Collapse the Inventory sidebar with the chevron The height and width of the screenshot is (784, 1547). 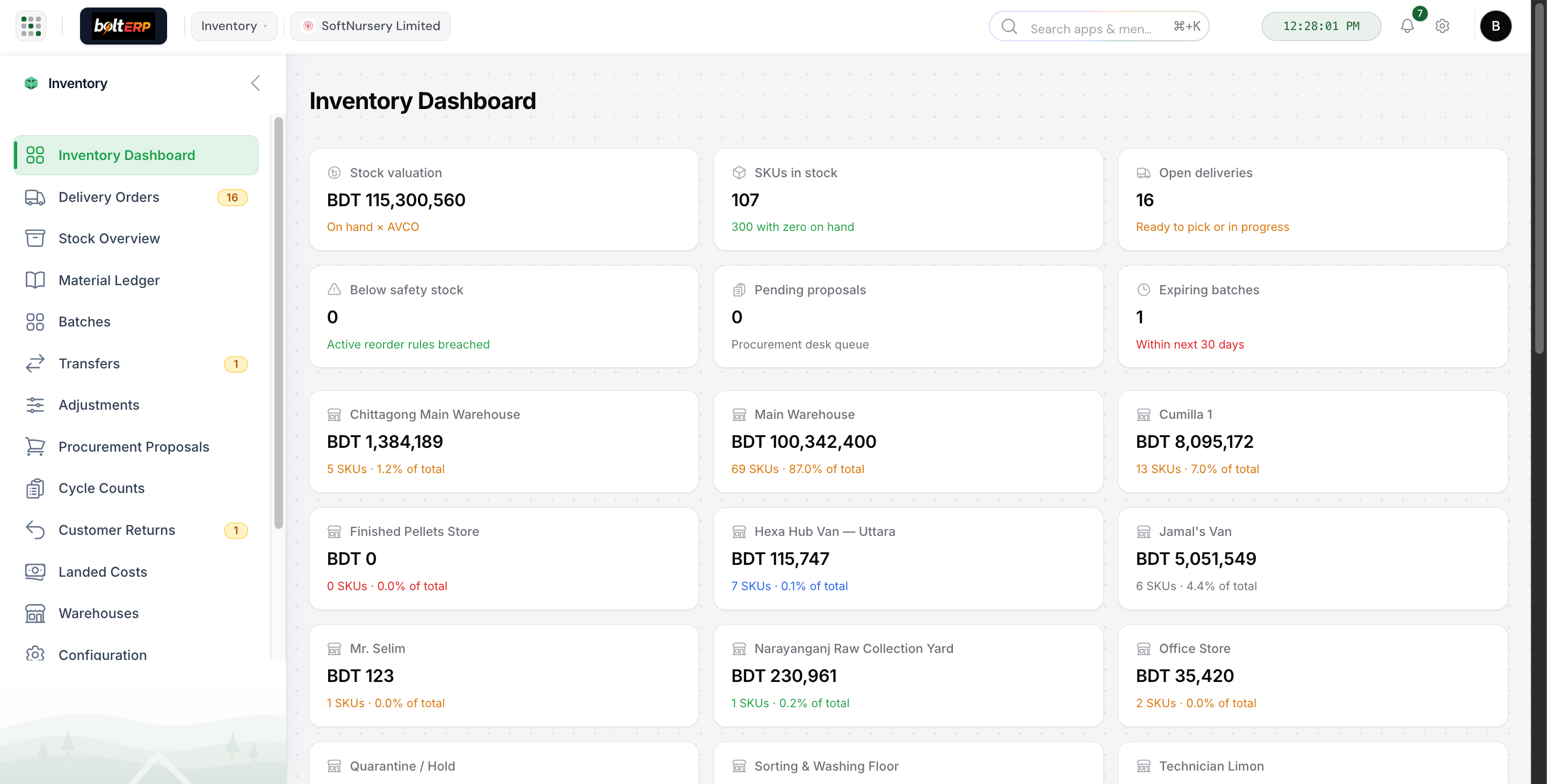(256, 83)
